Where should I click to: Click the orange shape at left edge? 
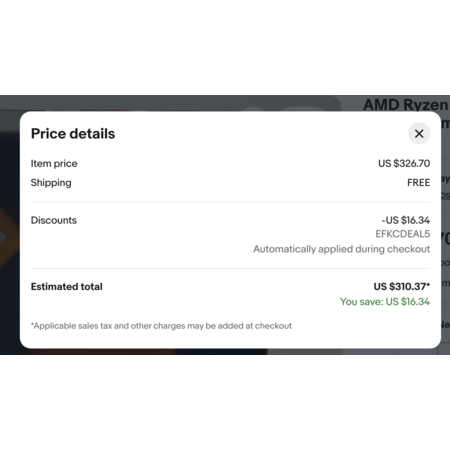(x=9, y=237)
